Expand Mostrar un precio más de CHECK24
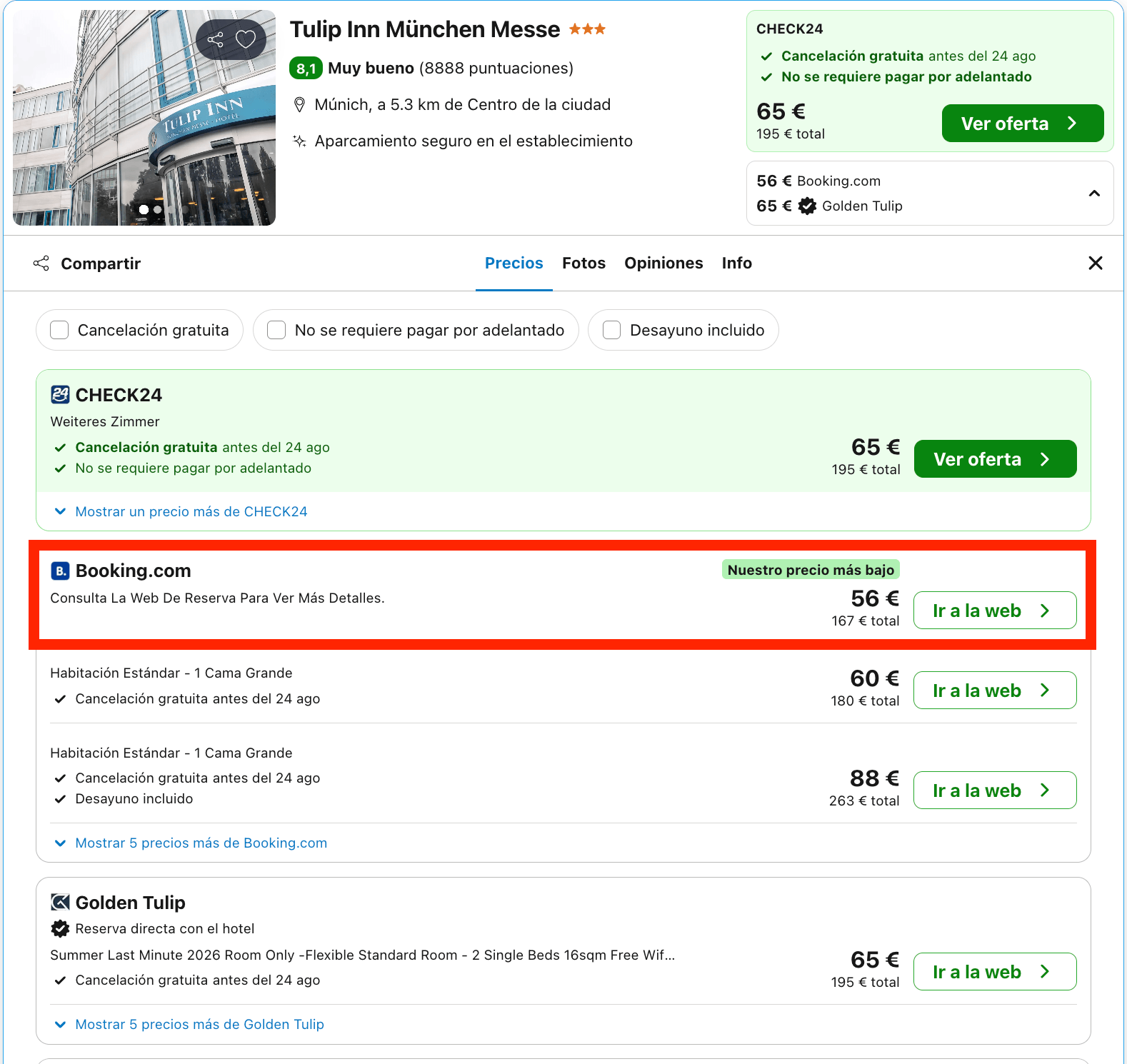 point(181,511)
